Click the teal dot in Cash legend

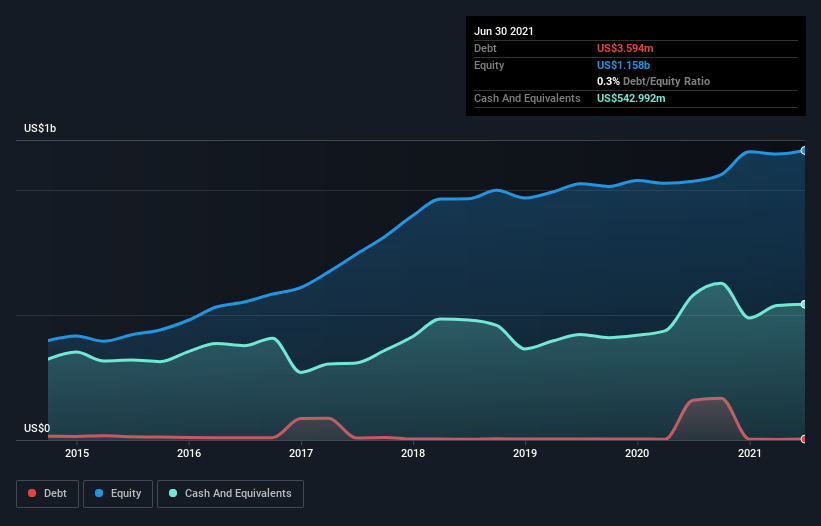(x=173, y=493)
